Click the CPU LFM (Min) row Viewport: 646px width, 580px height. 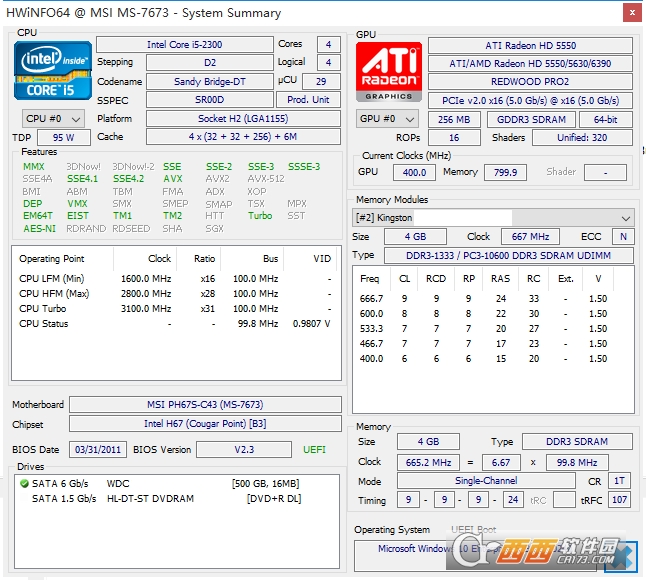point(175,278)
